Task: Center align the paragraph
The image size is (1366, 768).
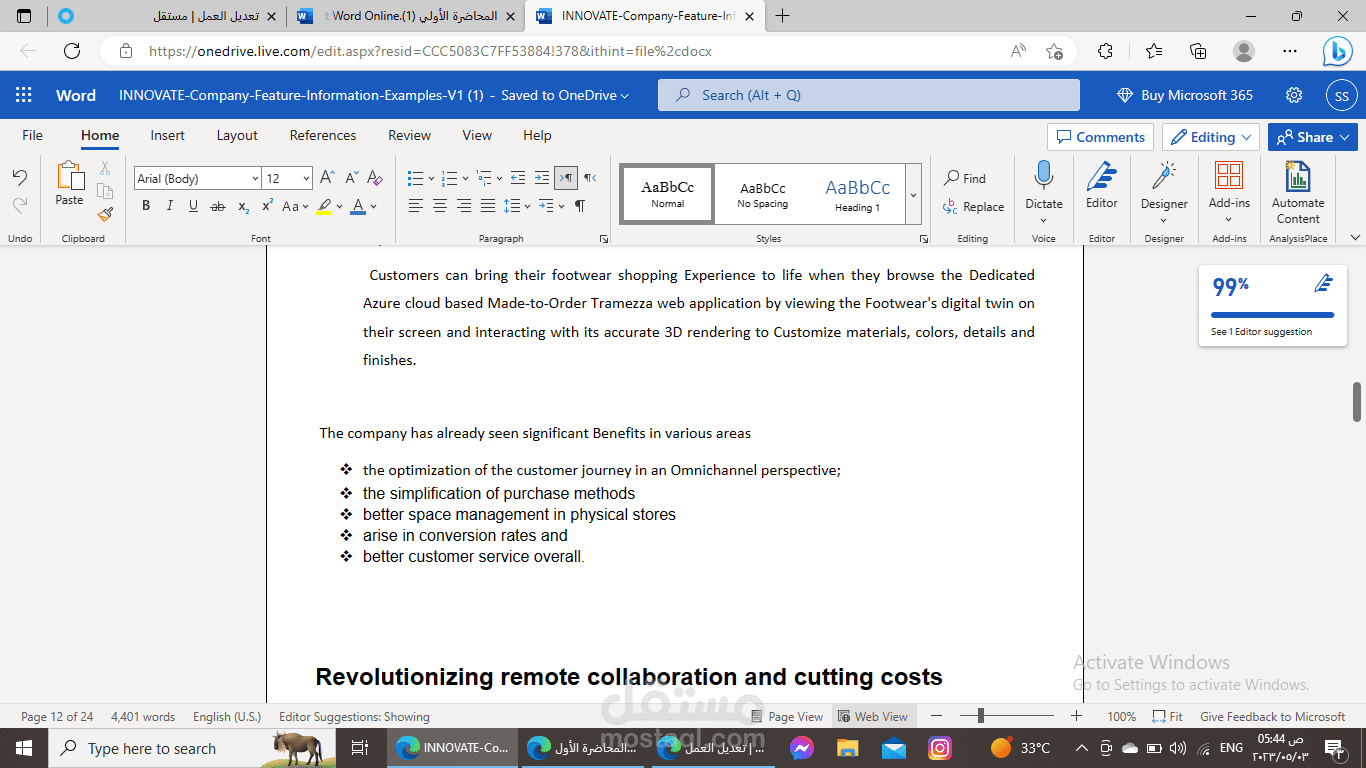Action: point(440,206)
